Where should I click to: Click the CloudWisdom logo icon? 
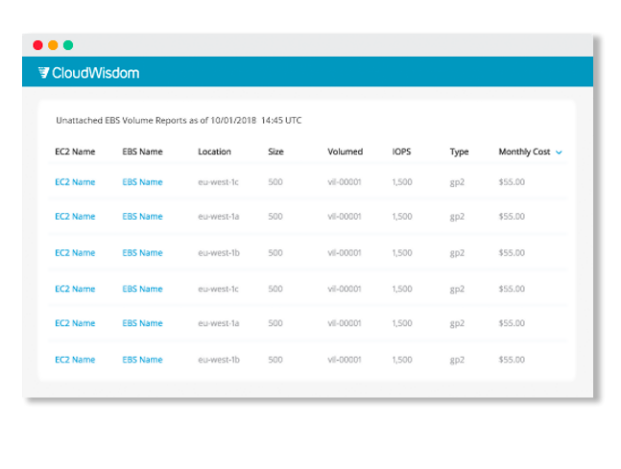click(x=44, y=73)
